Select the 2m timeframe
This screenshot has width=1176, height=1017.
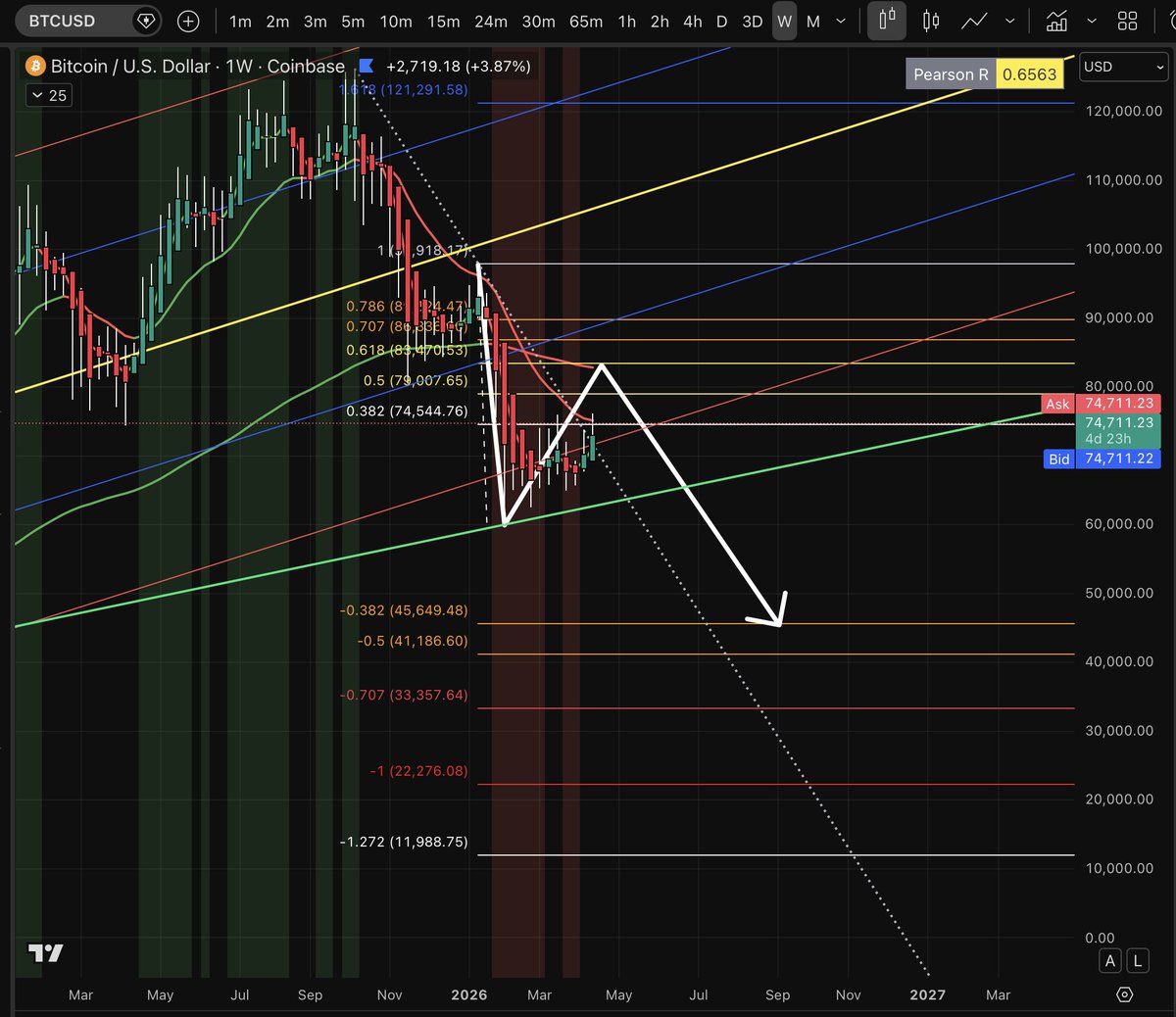pos(277,21)
